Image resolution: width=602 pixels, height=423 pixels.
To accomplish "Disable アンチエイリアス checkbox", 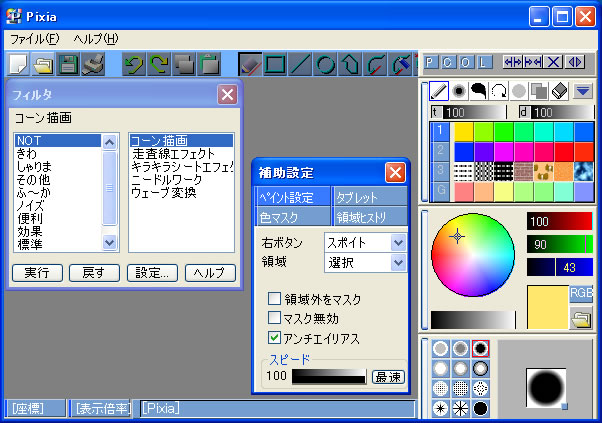I will [x=274, y=337].
